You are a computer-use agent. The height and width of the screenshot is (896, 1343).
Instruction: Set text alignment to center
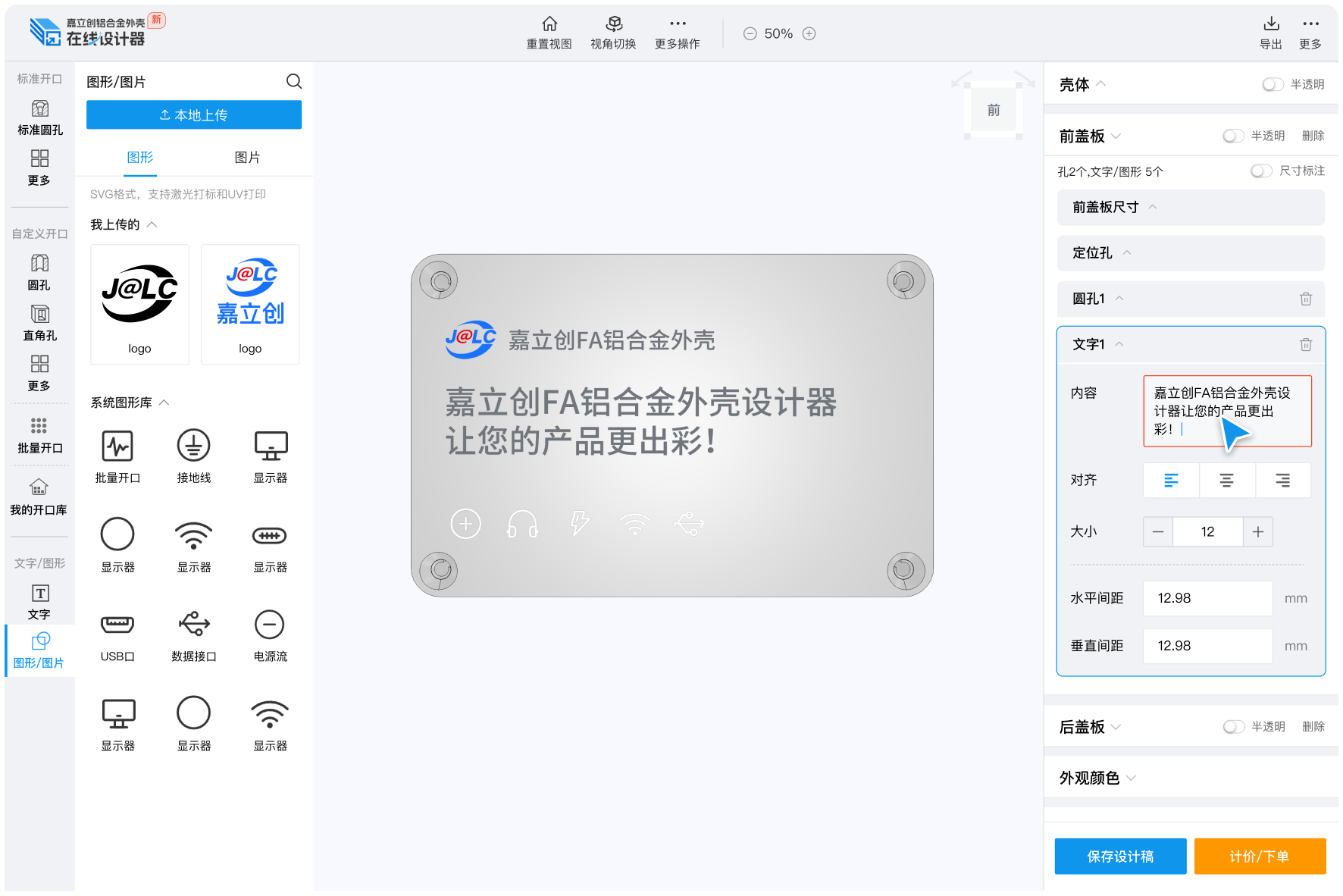click(1226, 480)
